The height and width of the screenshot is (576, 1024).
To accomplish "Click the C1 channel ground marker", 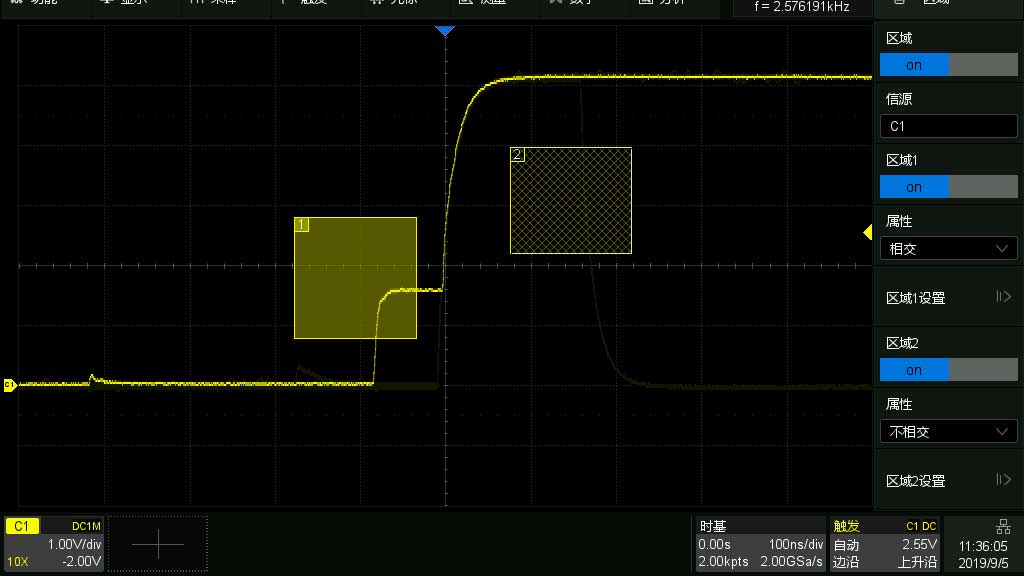I will coord(10,384).
